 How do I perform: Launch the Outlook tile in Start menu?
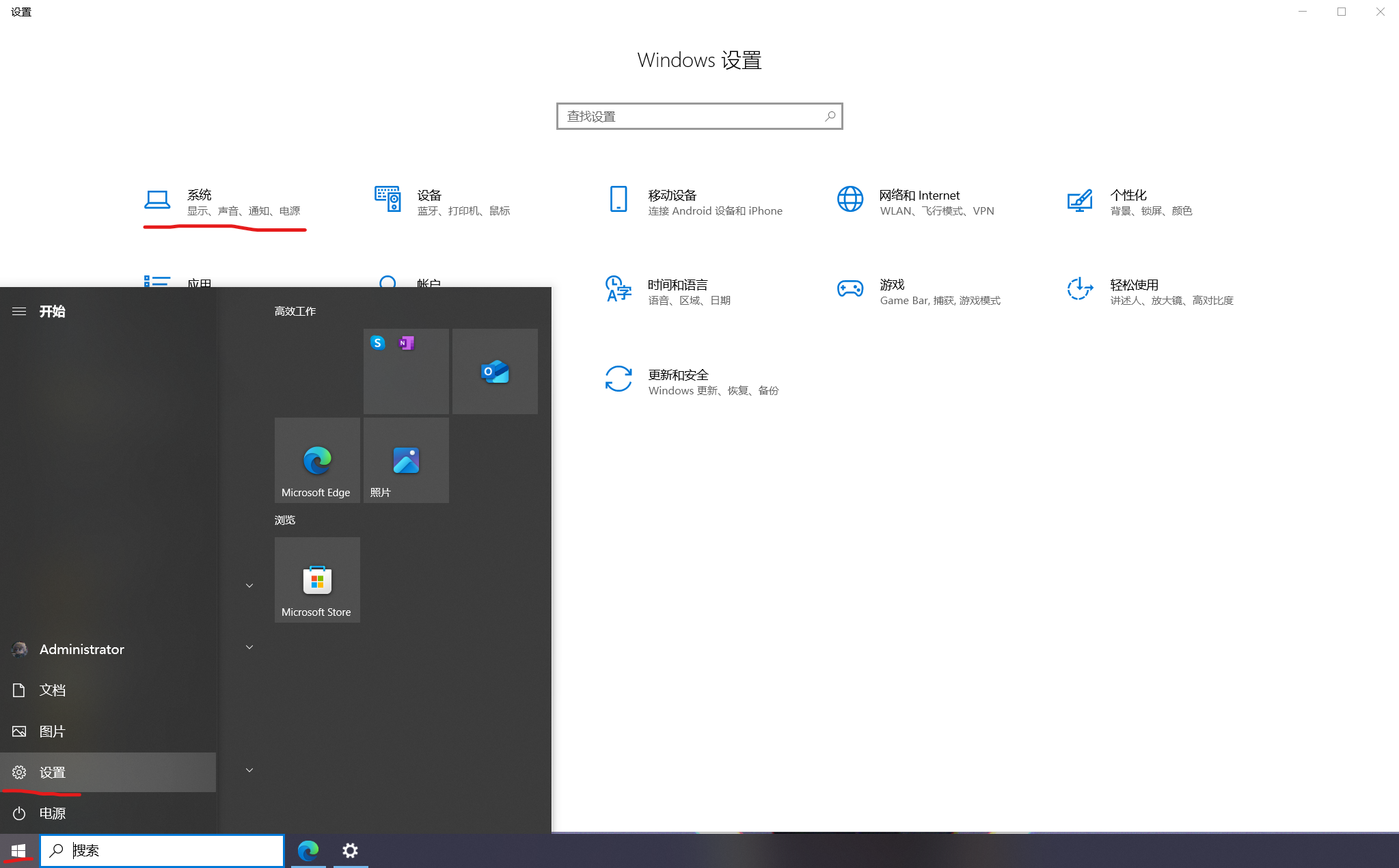click(x=495, y=371)
